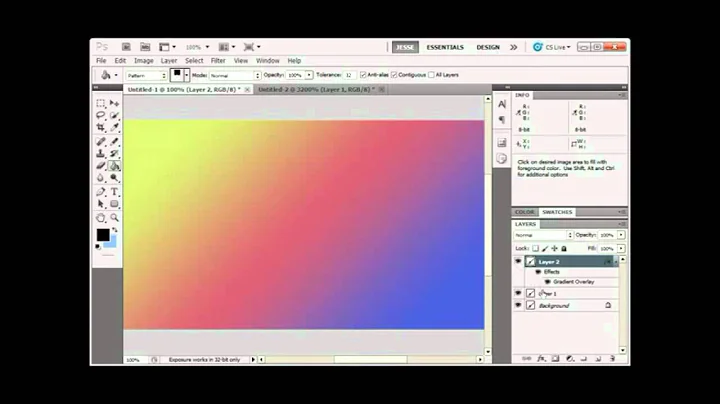Image resolution: width=720 pixels, height=404 pixels.
Task: Select the Quick Selection tool
Action: pyautogui.click(x=114, y=115)
